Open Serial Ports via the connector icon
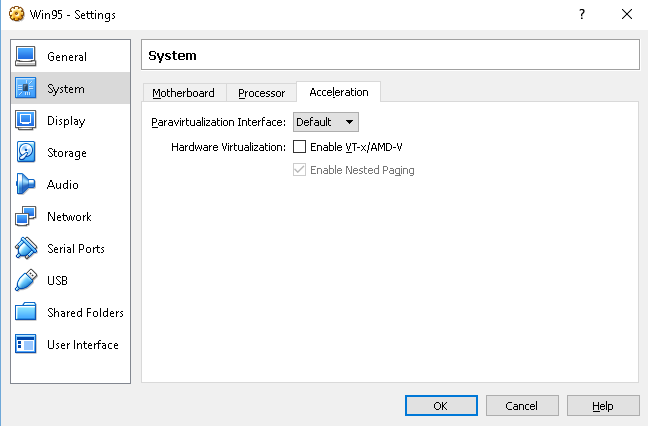 26,248
